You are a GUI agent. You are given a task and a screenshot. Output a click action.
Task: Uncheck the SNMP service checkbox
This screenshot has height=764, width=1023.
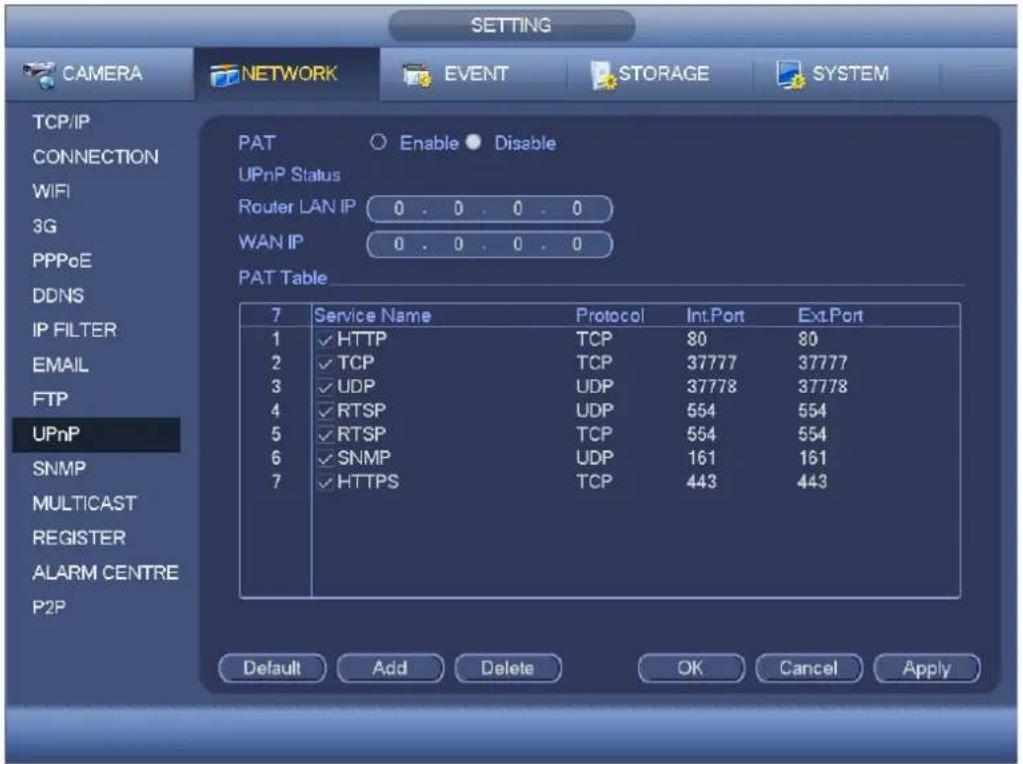click(326, 459)
